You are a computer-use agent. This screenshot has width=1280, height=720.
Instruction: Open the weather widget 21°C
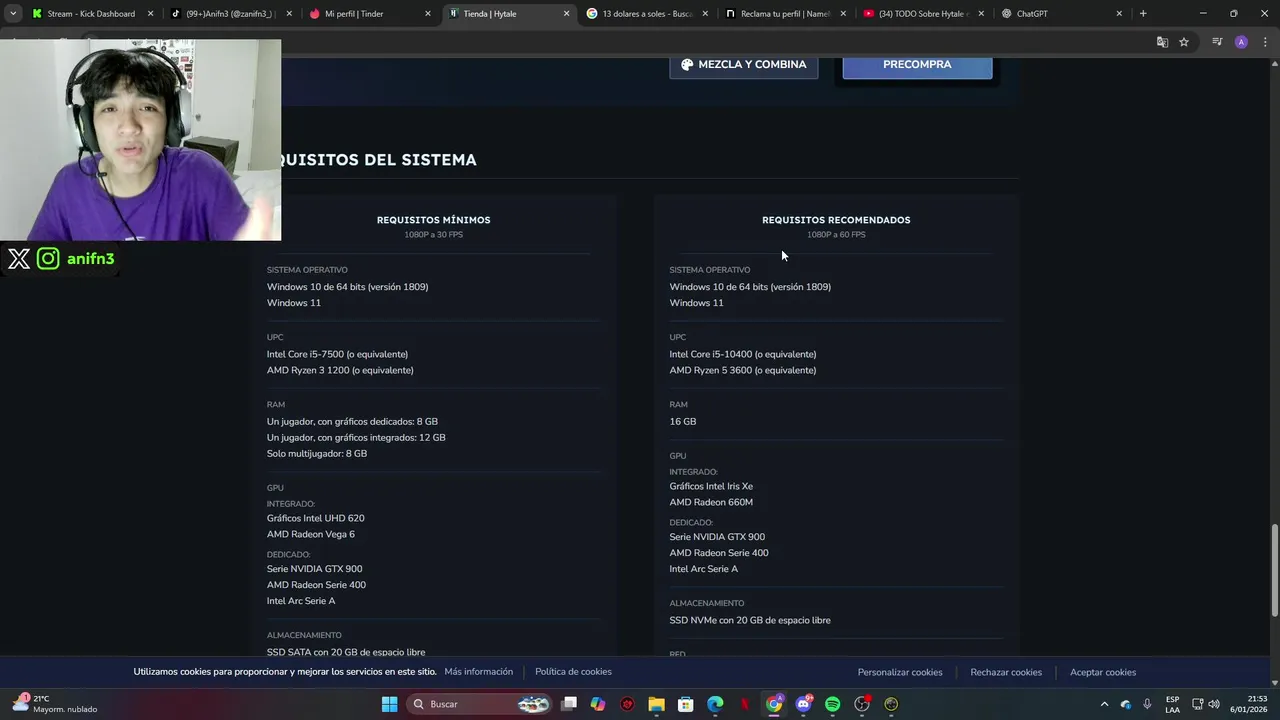[56, 704]
